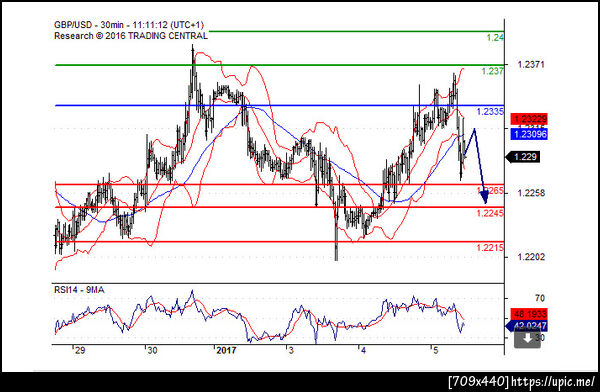
Task: Click the Research © 2016 TRADING CENTRAL credit
Action: pyautogui.click(x=130, y=36)
